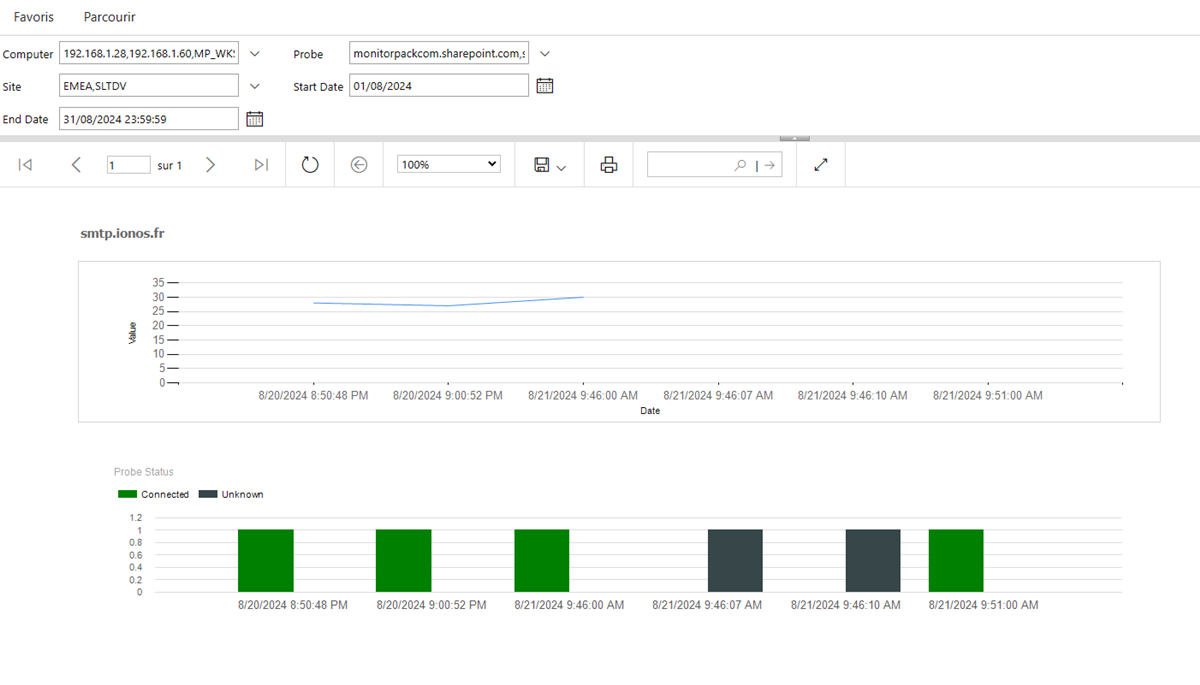Expand the Probe parameter dropdown
This screenshot has height=685, width=1200.
(x=544, y=54)
